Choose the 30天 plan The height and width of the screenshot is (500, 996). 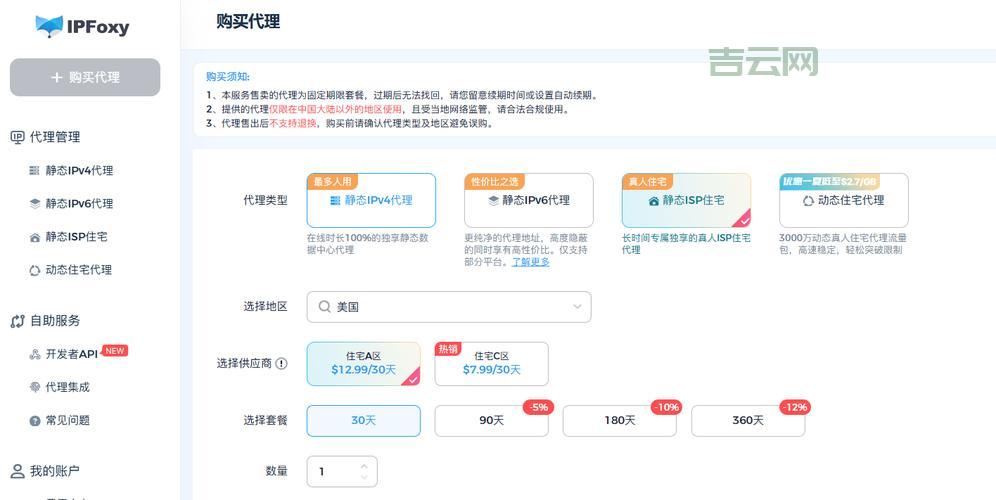[363, 421]
